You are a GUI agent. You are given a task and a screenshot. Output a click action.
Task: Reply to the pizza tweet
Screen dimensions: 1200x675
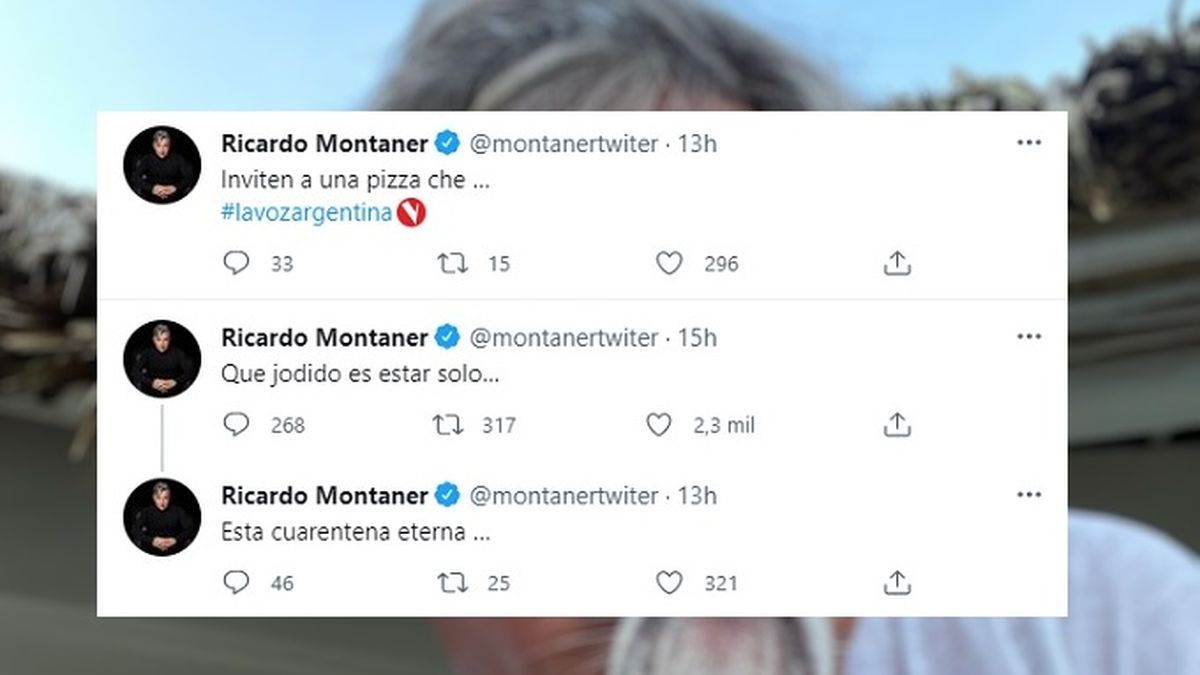[x=236, y=263]
